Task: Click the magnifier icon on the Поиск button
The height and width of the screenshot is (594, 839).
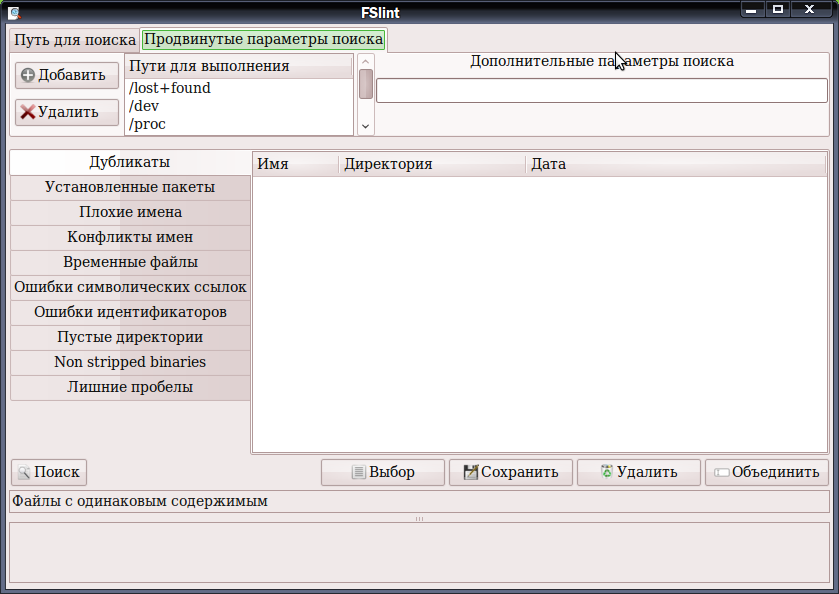Action: [x=24, y=472]
